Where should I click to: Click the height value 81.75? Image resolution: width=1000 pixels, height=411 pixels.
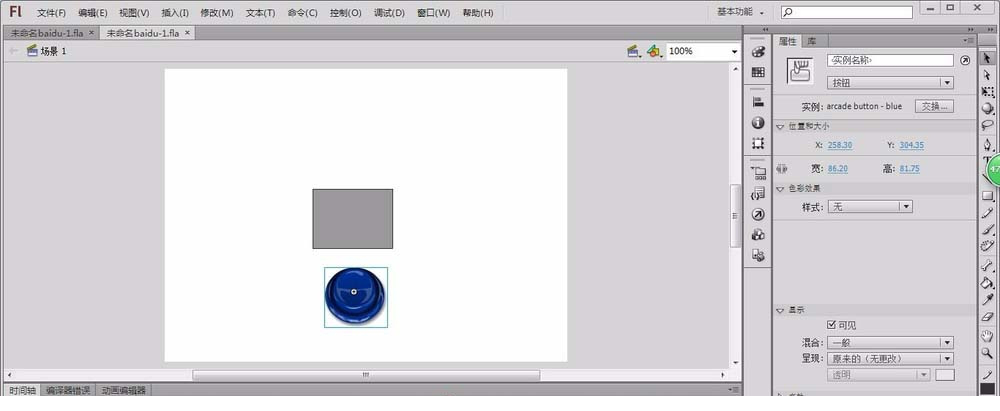tap(909, 169)
